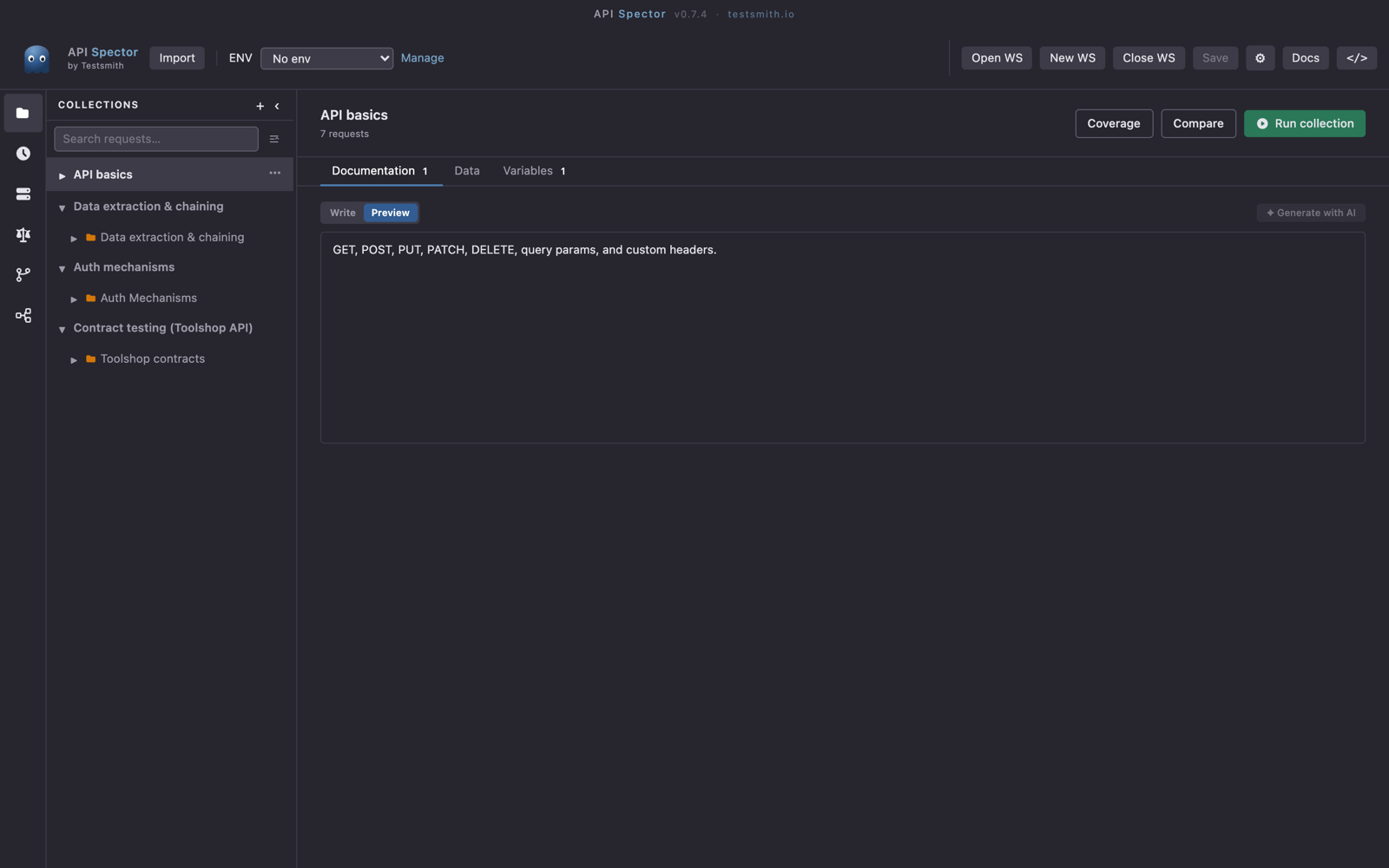Collapse the Auth mechanisms collection
Image resolution: width=1389 pixels, height=868 pixels.
[62, 268]
